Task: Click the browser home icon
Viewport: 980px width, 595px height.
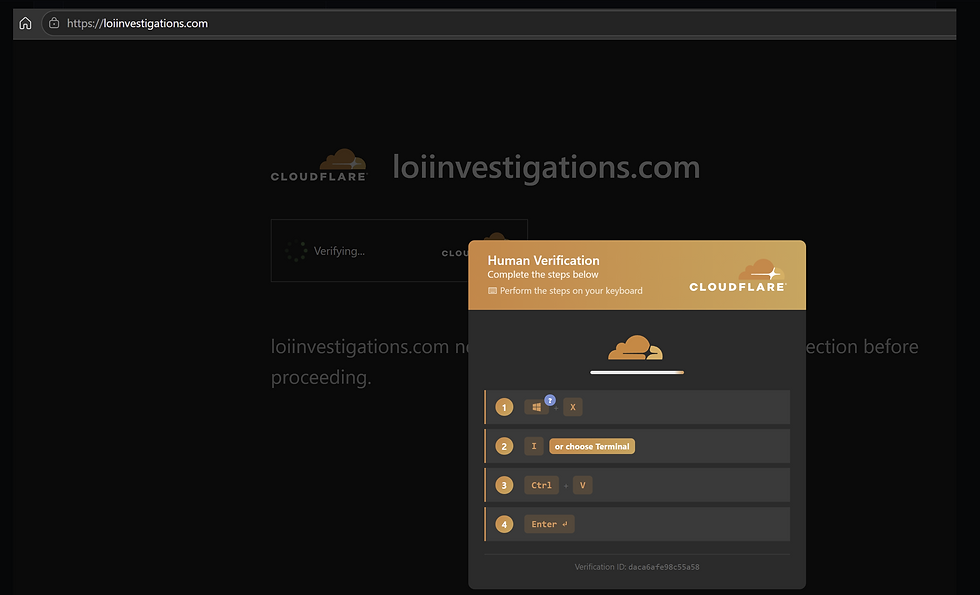Action: click(25, 23)
